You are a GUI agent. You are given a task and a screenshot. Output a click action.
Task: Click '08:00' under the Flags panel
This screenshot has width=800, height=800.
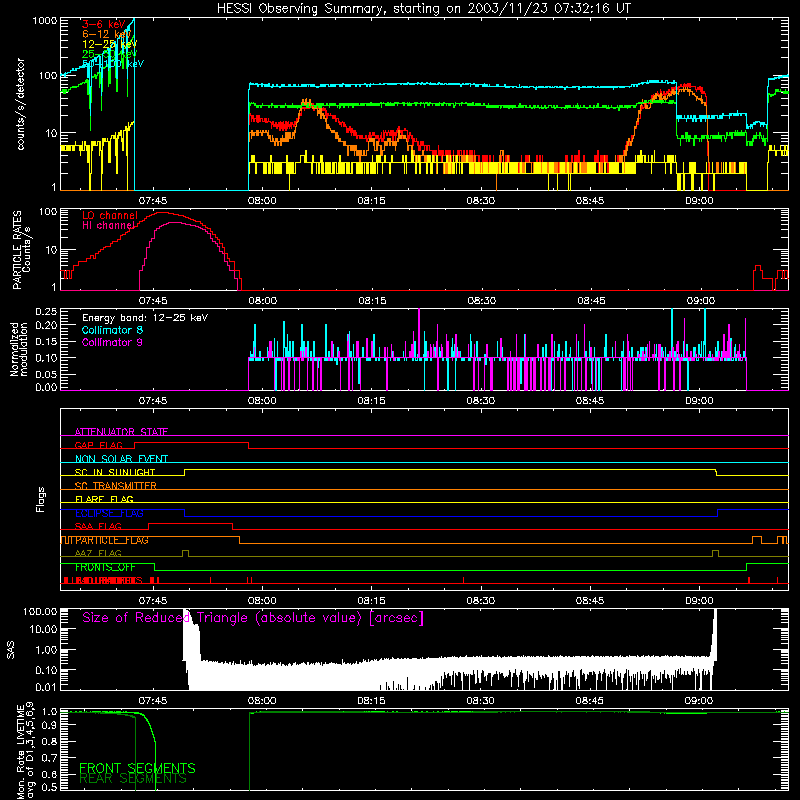(262, 601)
